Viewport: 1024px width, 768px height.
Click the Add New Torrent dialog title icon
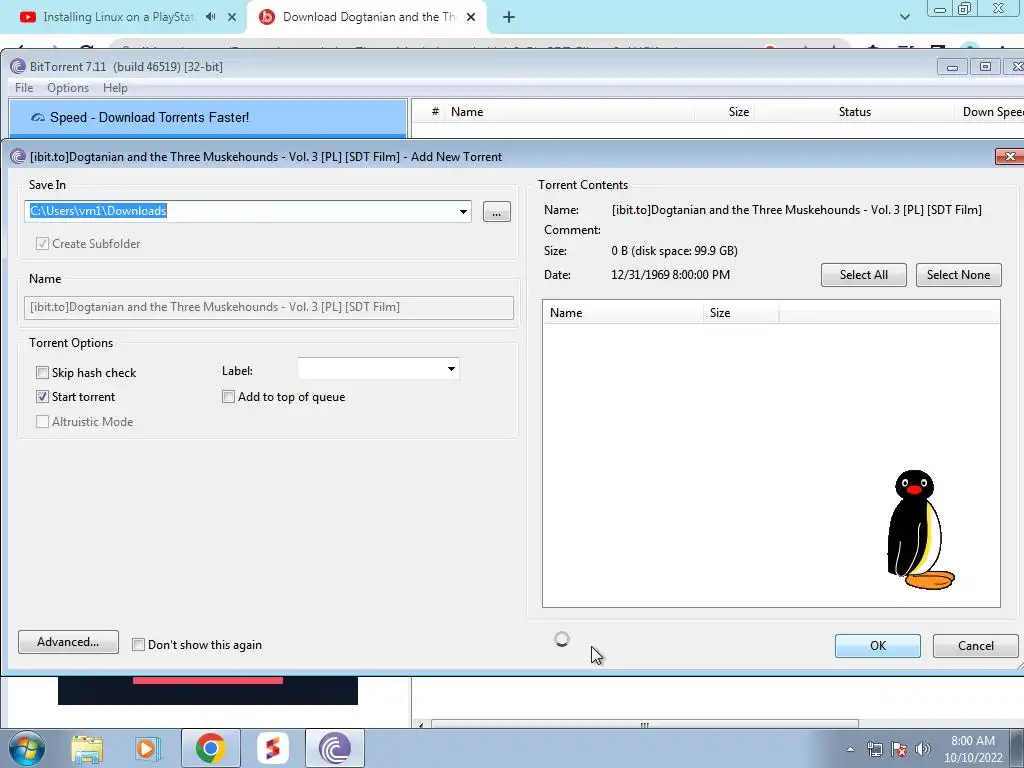pos(18,157)
